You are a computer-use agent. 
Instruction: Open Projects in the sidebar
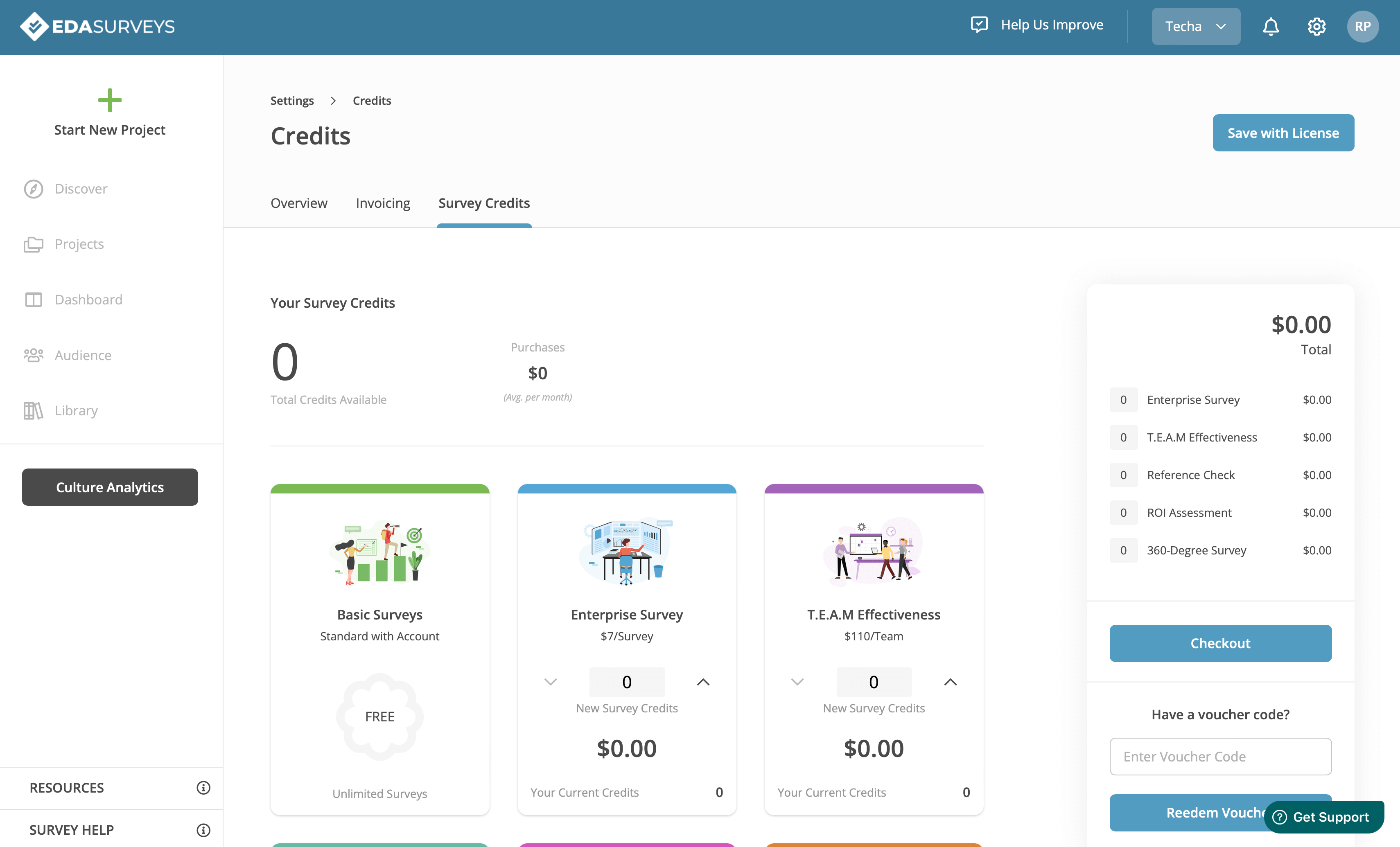pyautogui.click(x=79, y=244)
